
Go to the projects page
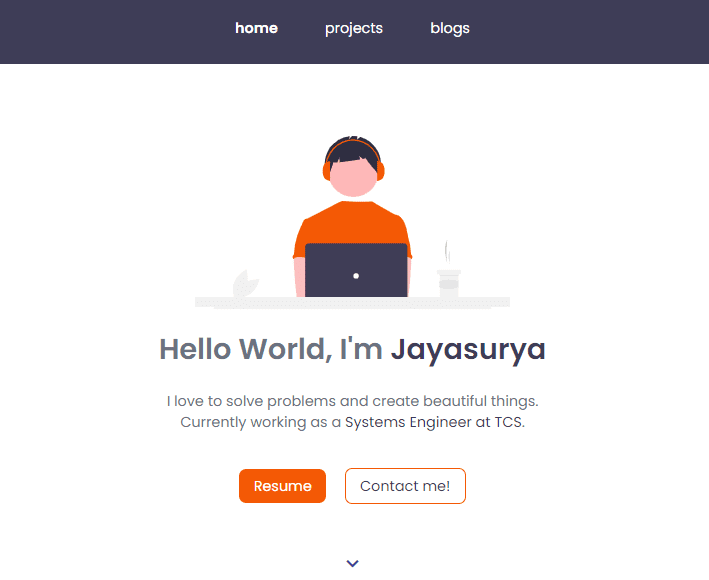(354, 28)
